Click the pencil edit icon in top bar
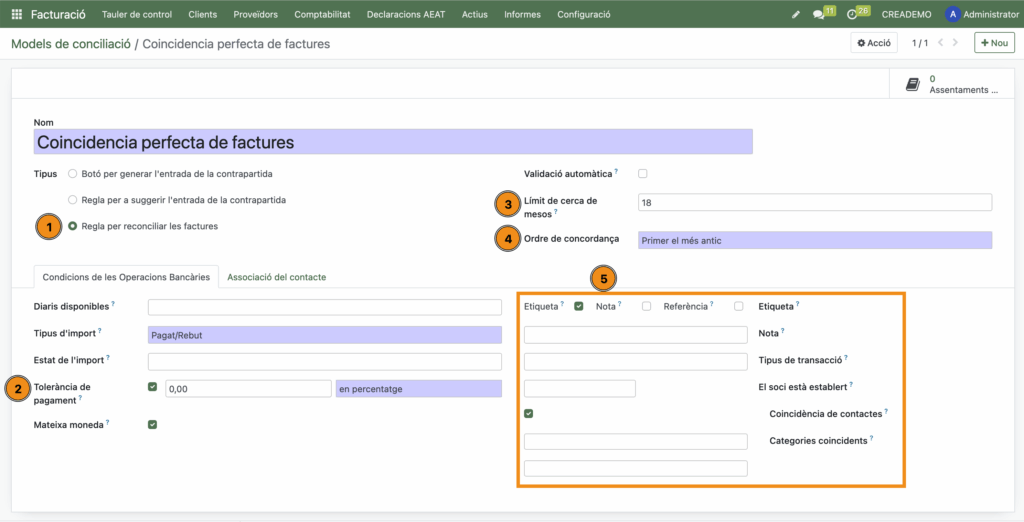The width and height of the screenshot is (1024, 522). 796,15
